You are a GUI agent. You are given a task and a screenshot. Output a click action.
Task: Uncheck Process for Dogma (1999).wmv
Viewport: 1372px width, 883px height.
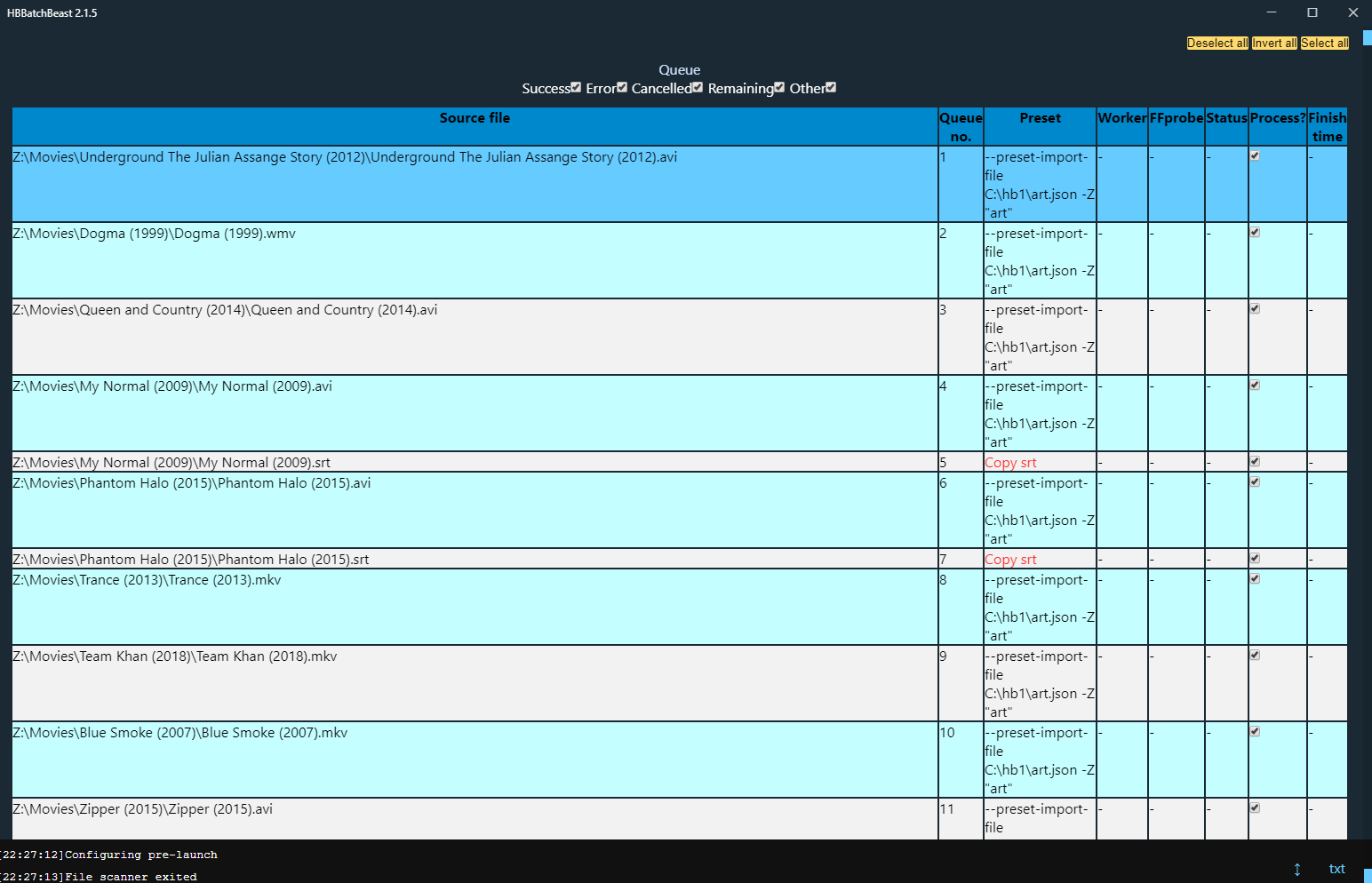(x=1255, y=232)
